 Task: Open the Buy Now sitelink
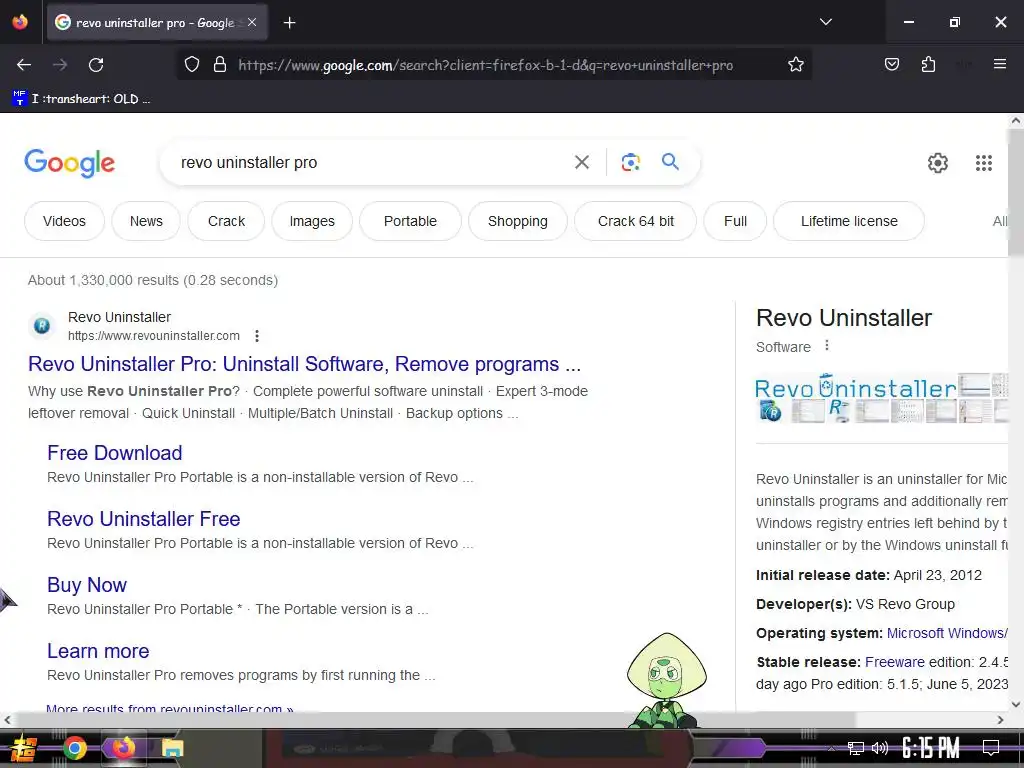[x=87, y=584]
